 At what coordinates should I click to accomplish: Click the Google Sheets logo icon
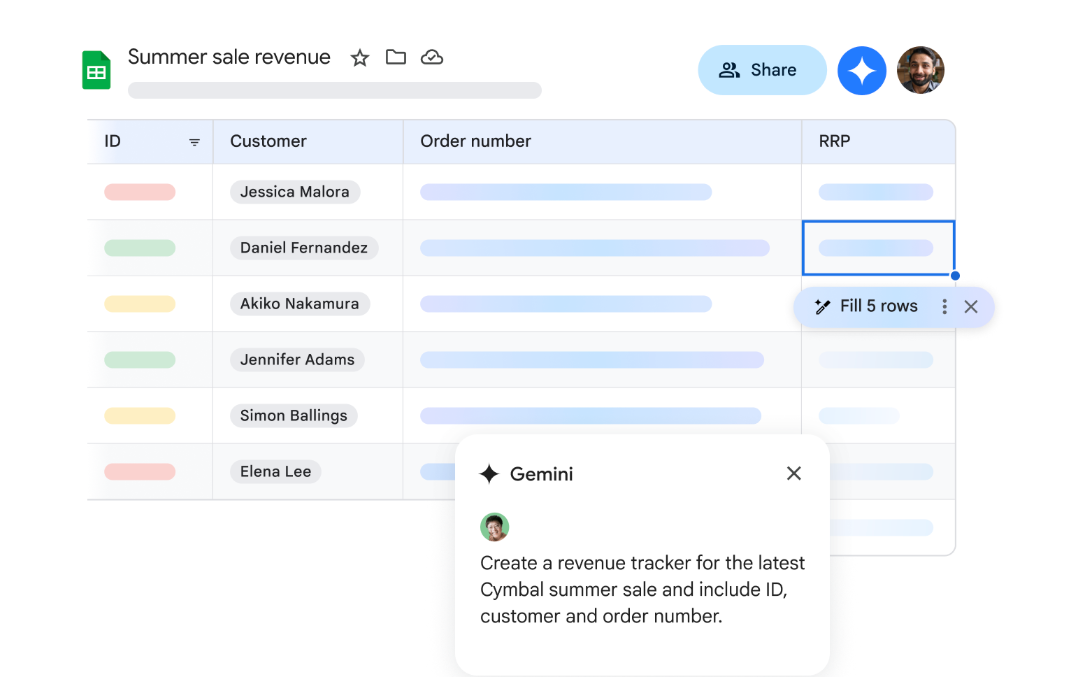(96, 70)
